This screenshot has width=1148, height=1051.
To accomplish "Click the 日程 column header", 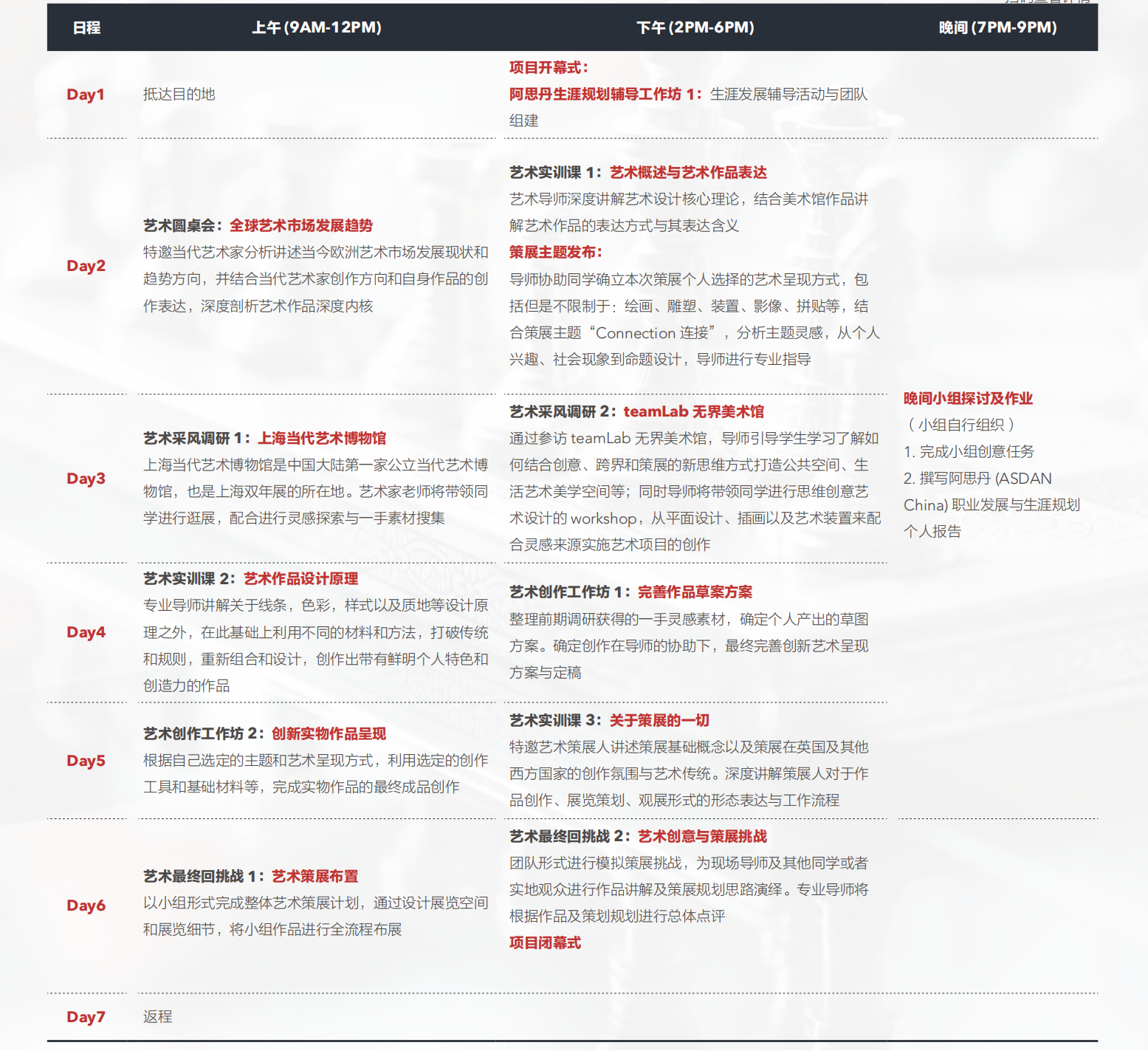I will tap(86, 28).
